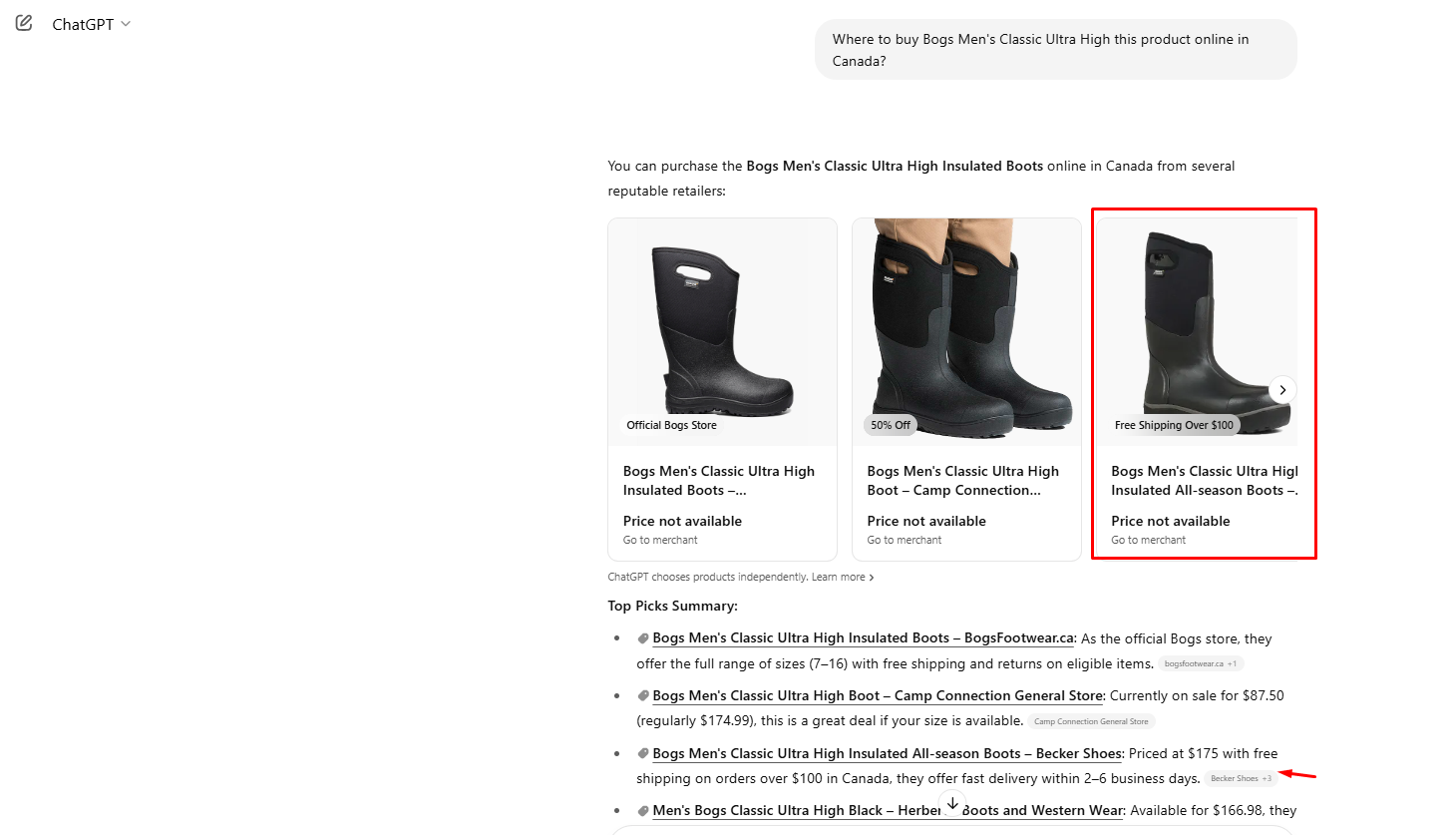Click the tag icon beside Becker Shoes link
The image size is (1456, 835).
pyautogui.click(x=643, y=754)
